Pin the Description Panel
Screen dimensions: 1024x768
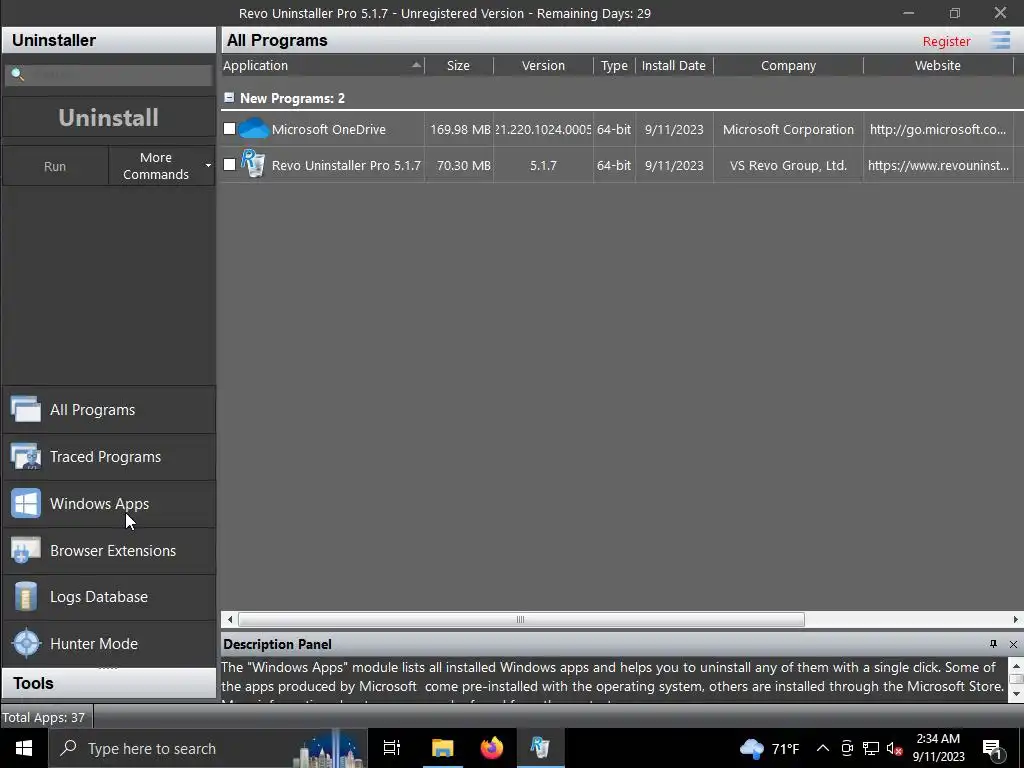coord(993,644)
